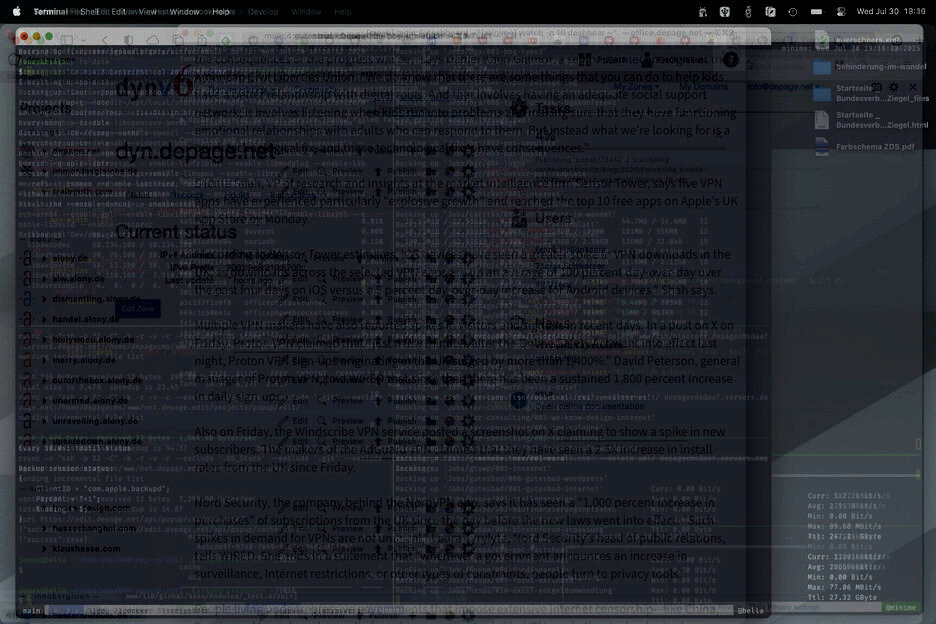This screenshot has height=624, width=936.
Task: Open the faded Develop menu
Action: [263, 11]
